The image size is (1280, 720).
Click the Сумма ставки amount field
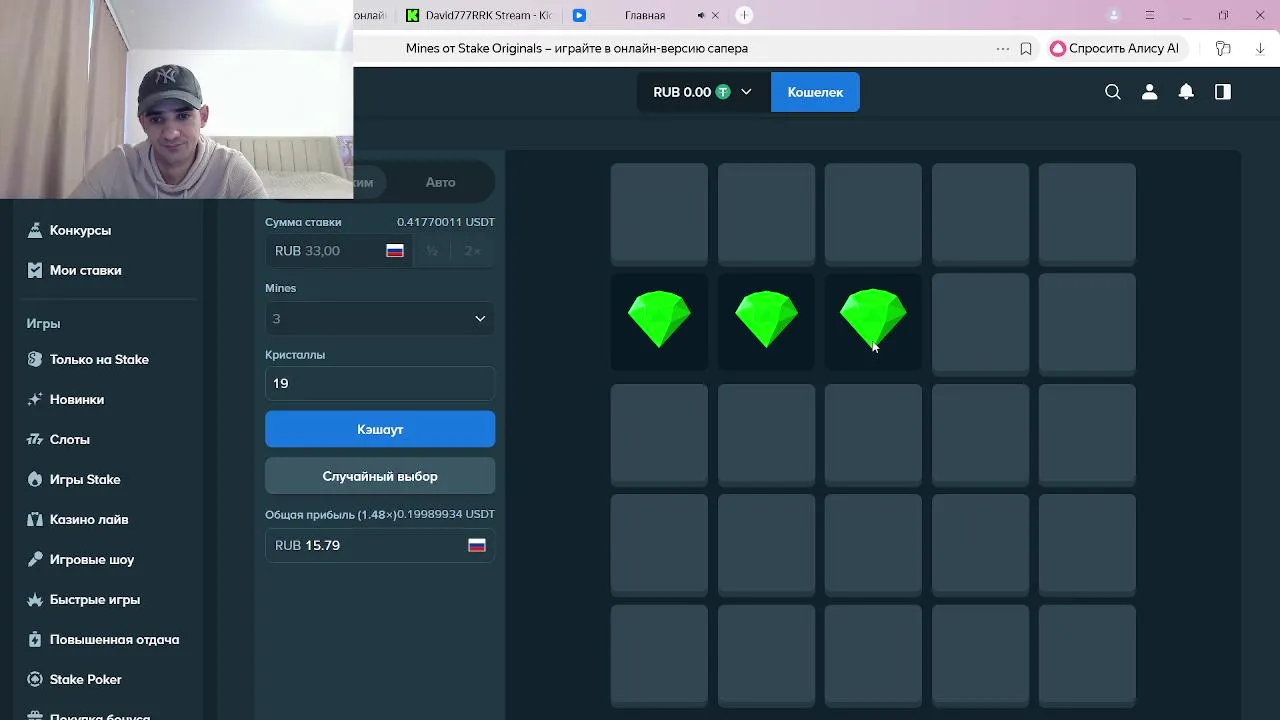pos(340,251)
